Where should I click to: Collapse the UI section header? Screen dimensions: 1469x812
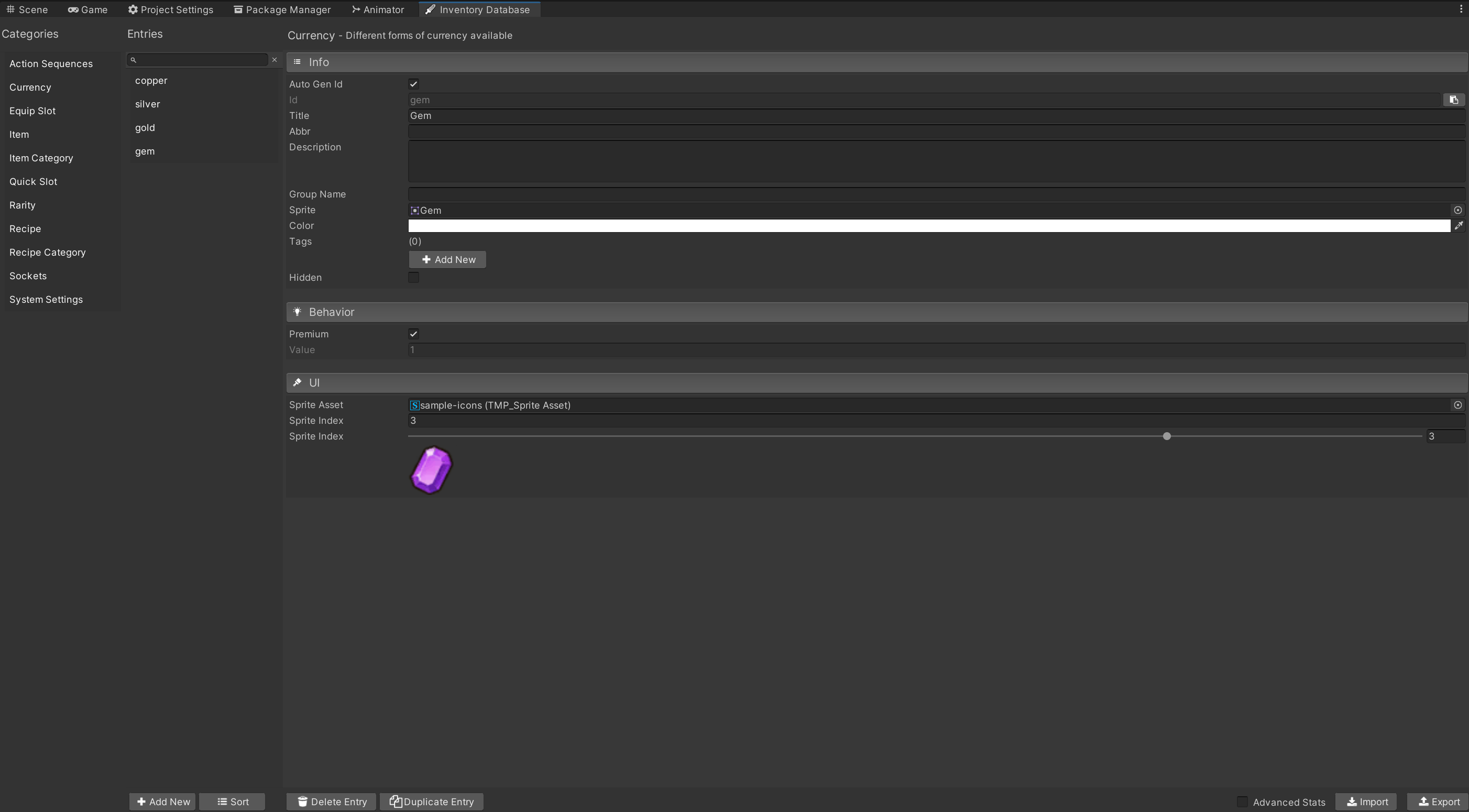click(x=314, y=382)
